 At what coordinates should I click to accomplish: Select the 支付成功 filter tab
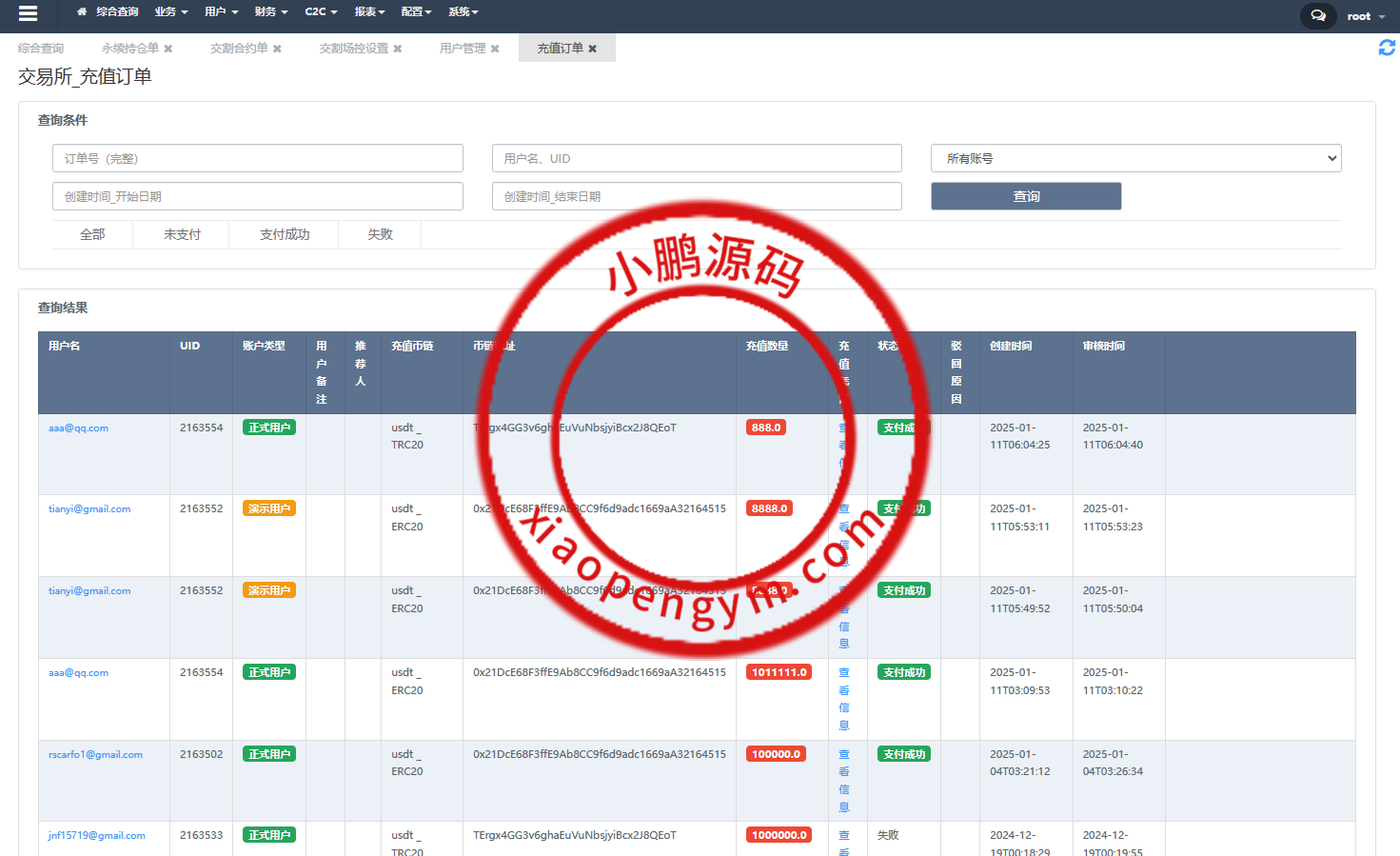[284, 234]
